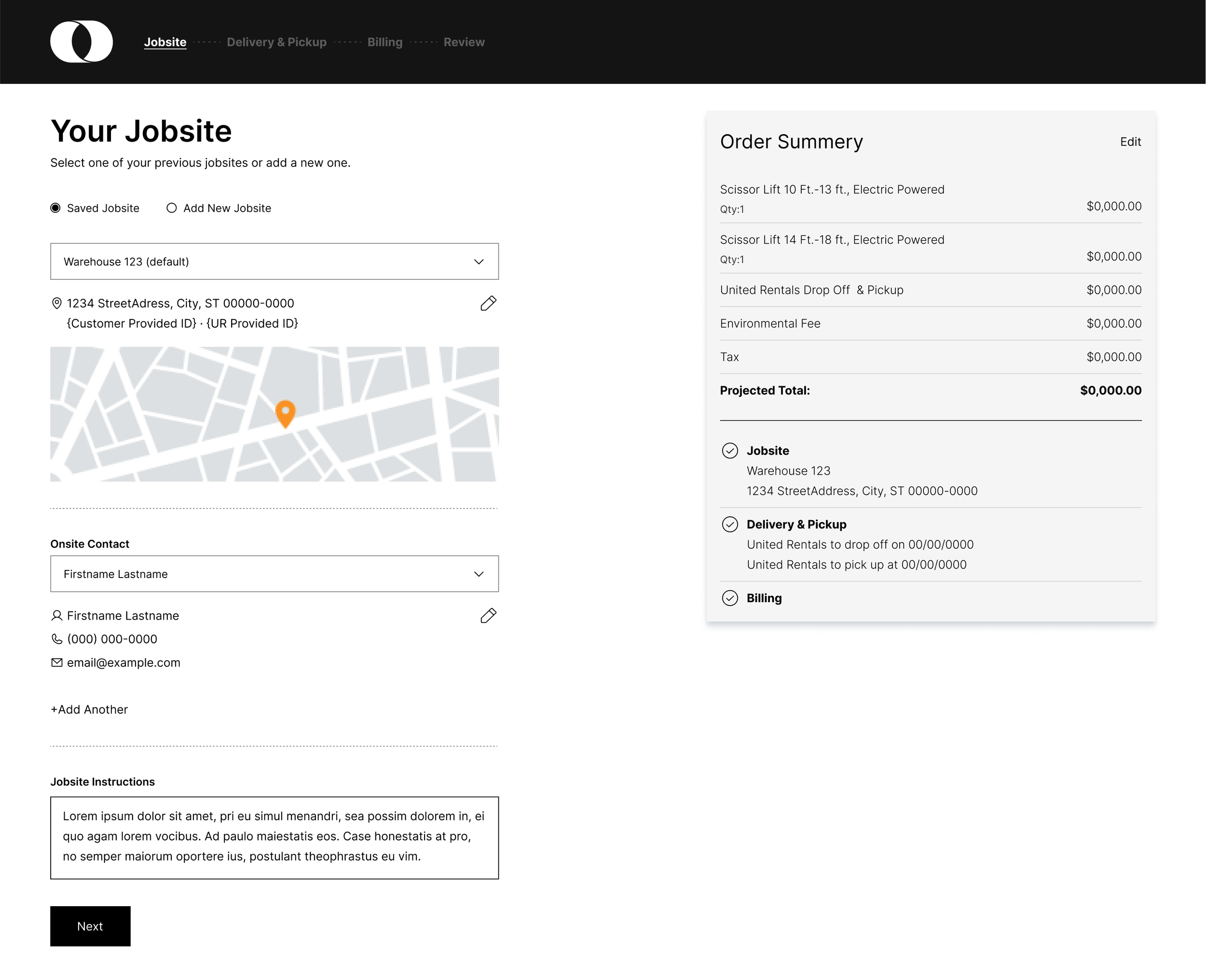Go to the Billing step
The height and width of the screenshot is (980, 1206).
tap(385, 42)
